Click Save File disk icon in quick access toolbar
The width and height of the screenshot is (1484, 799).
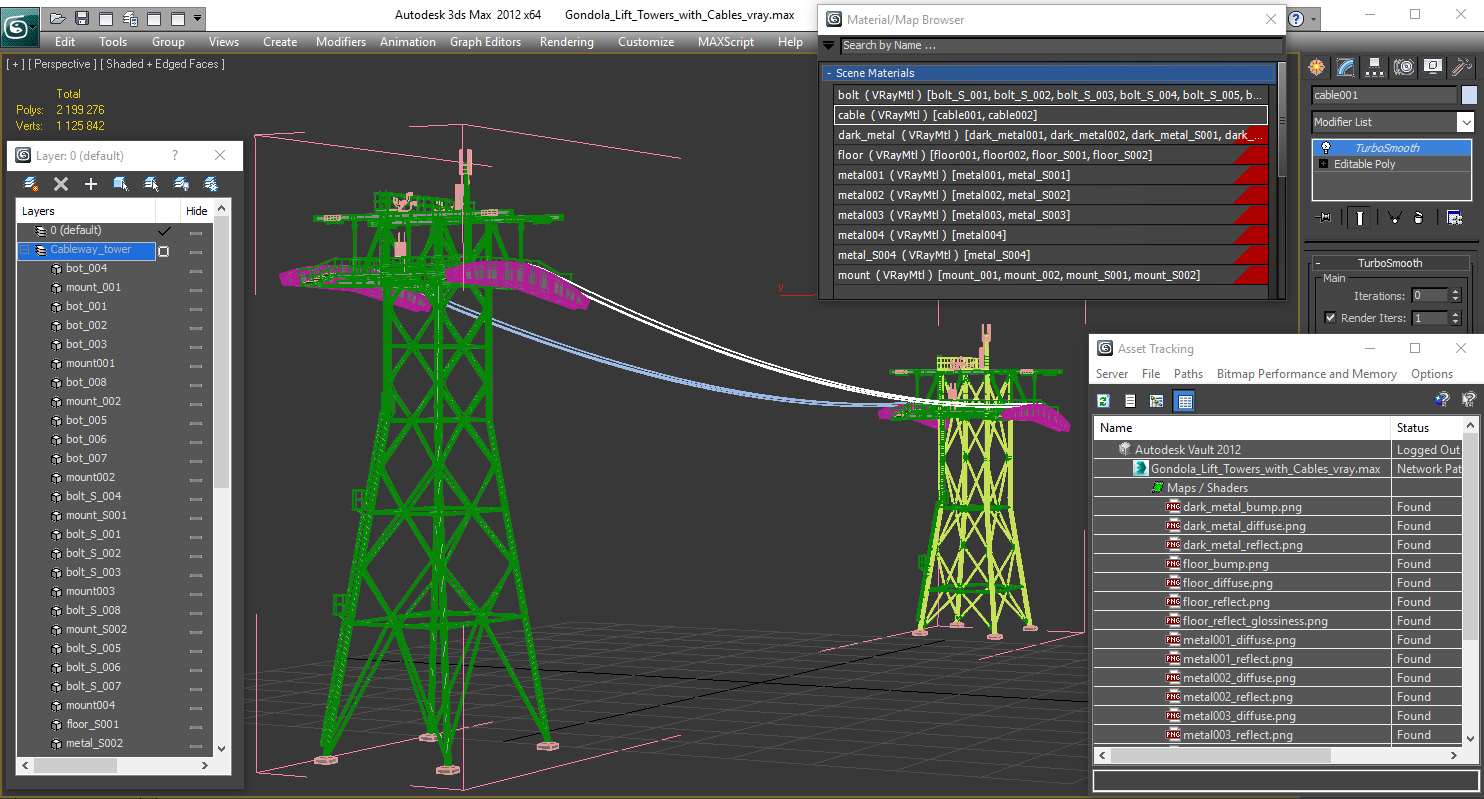[82, 18]
